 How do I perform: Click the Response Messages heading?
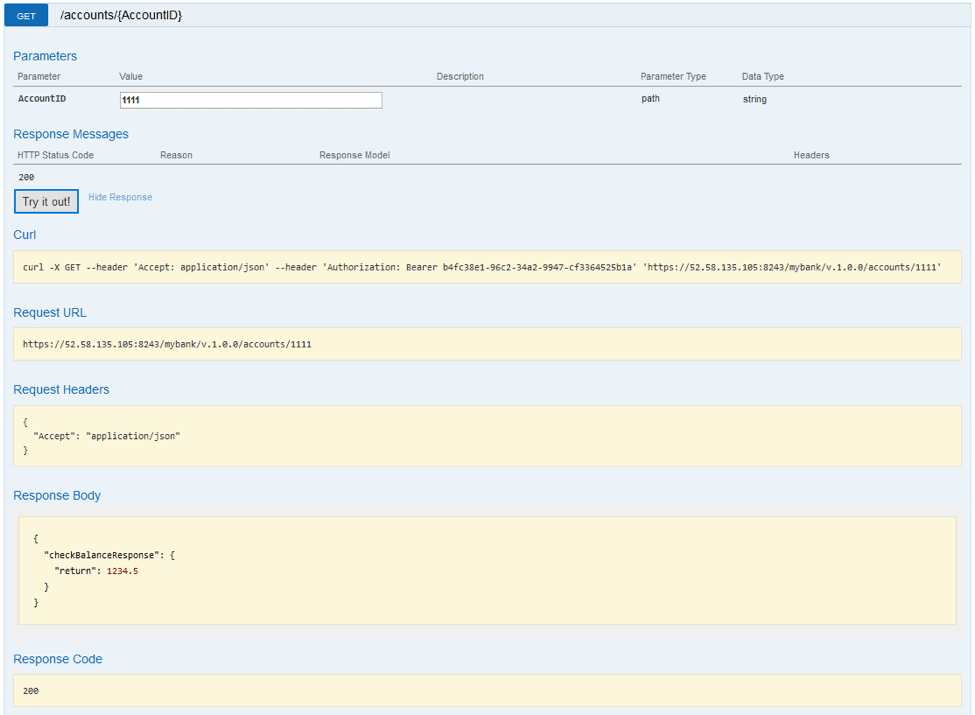click(71, 134)
